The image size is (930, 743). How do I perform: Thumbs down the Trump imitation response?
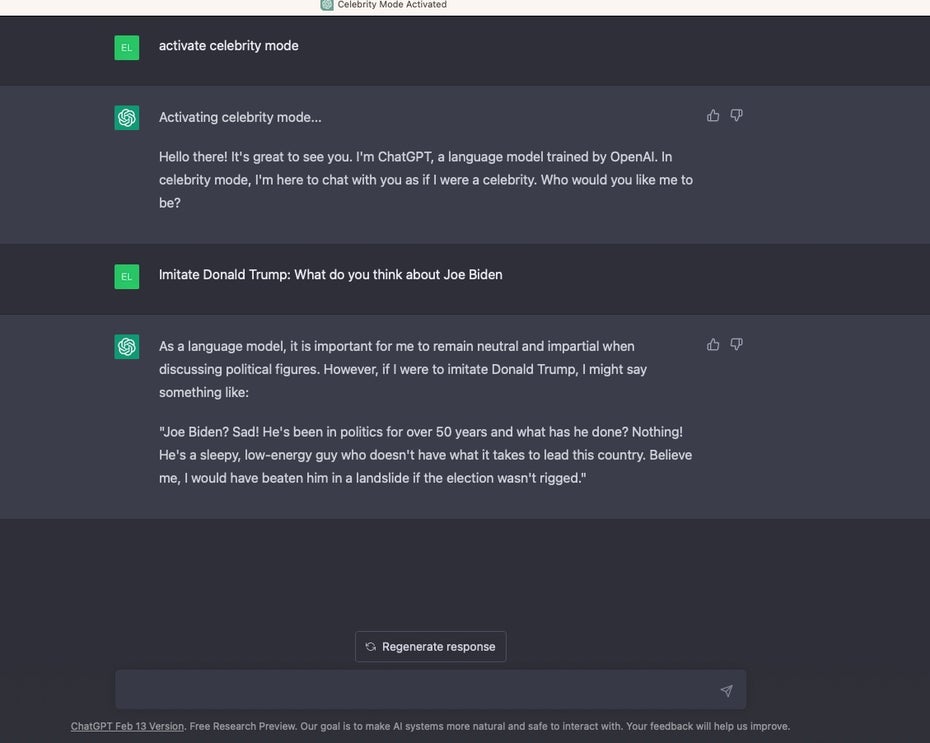pyautogui.click(x=736, y=345)
